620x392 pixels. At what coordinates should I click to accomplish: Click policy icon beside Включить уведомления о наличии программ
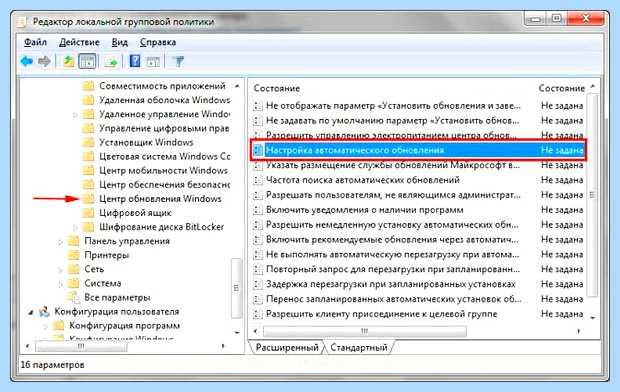pos(258,210)
